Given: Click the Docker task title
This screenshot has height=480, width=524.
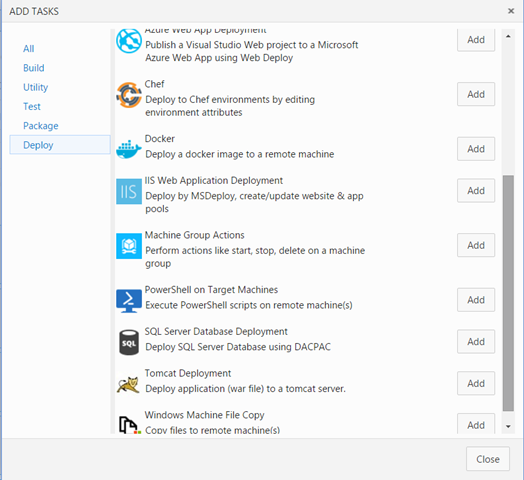Looking at the screenshot, I should [160, 138].
